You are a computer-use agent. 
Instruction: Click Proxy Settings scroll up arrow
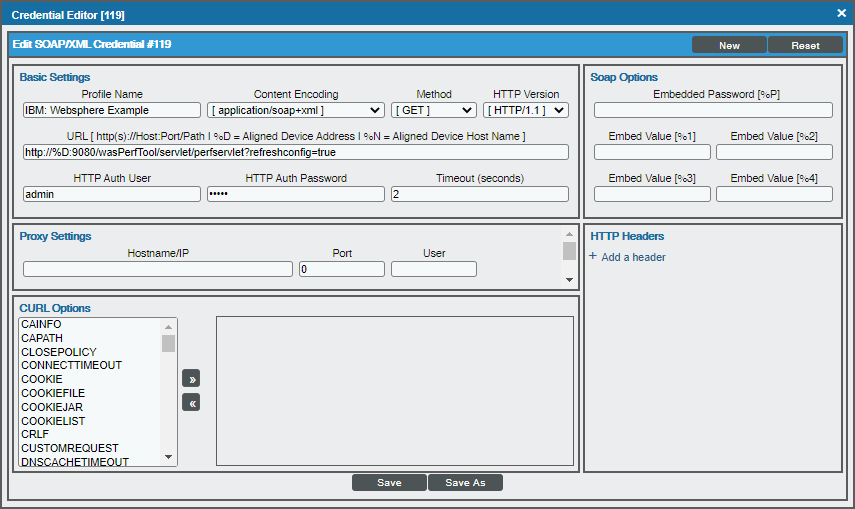coord(569,234)
